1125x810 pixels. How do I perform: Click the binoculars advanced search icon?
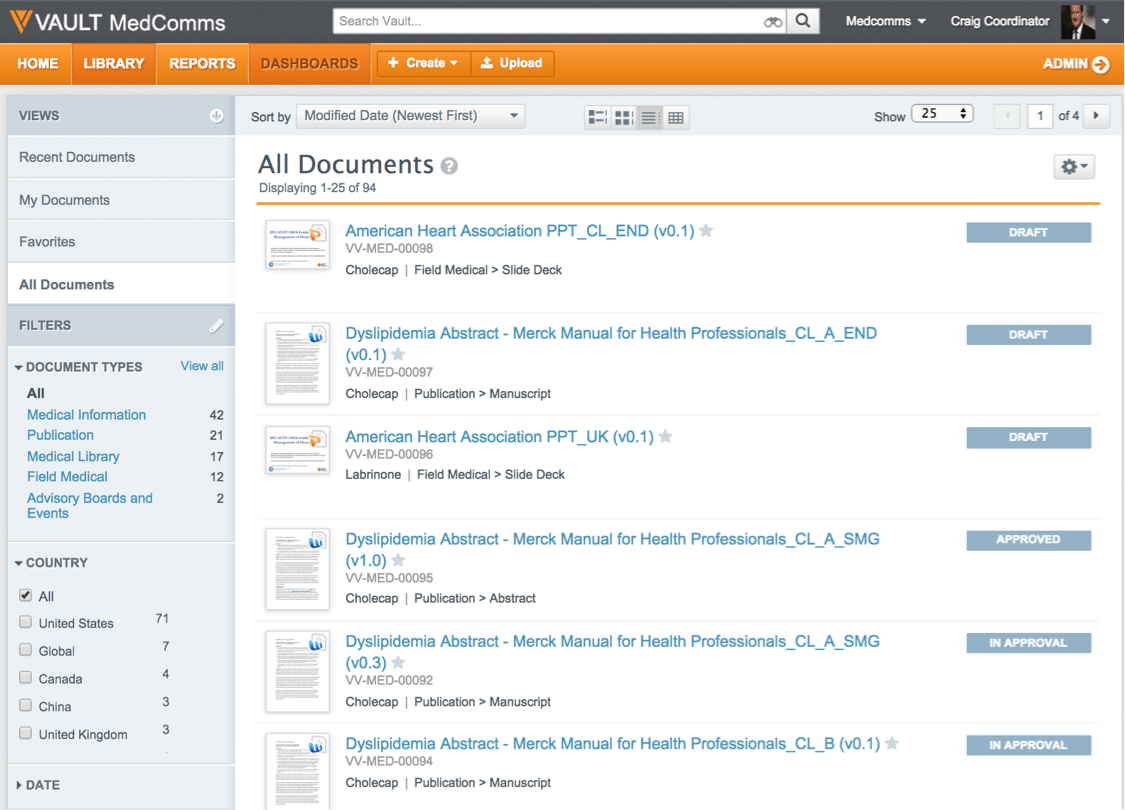coord(772,21)
